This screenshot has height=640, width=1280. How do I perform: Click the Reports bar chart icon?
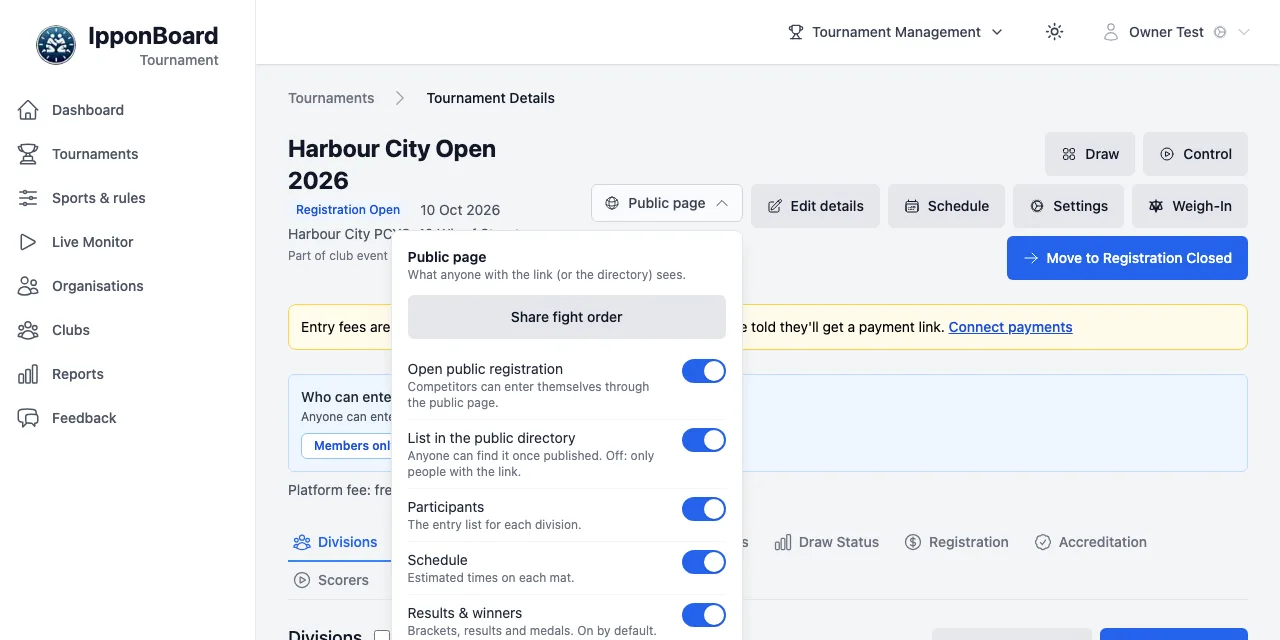point(28,374)
